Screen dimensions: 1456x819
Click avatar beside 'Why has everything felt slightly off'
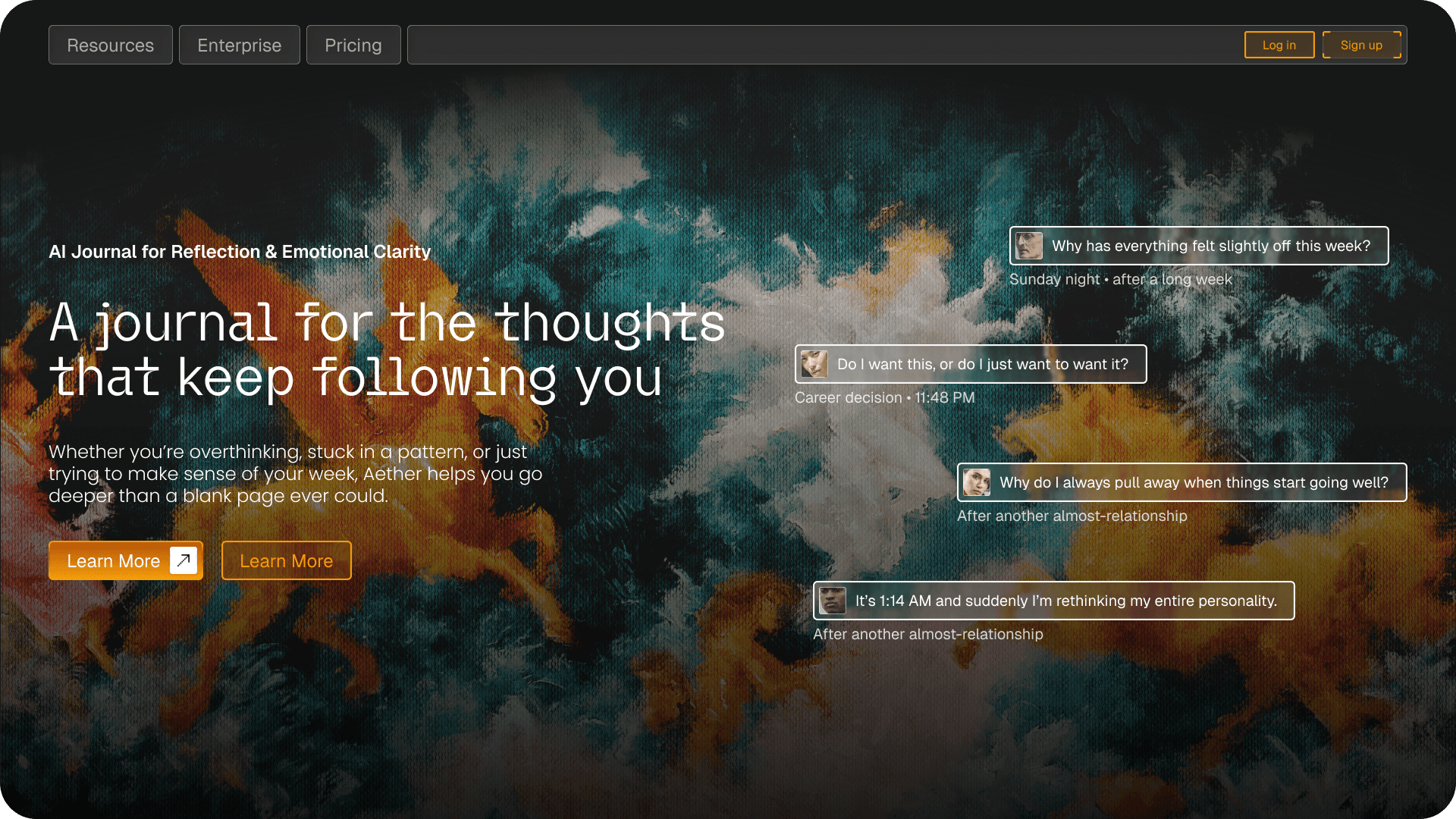(1029, 246)
